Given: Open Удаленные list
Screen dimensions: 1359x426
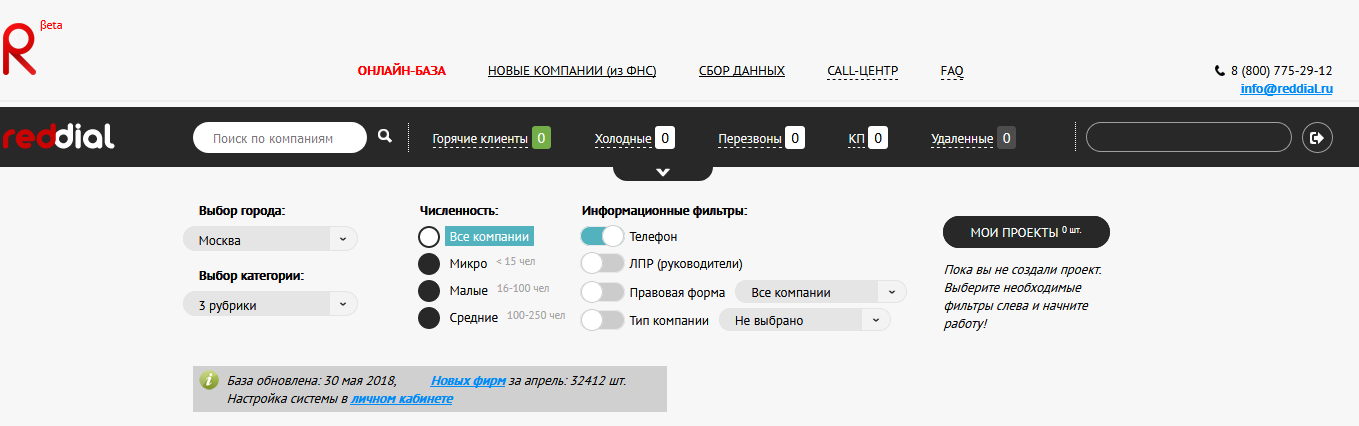Looking at the screenshot, I should pos(962,139).
